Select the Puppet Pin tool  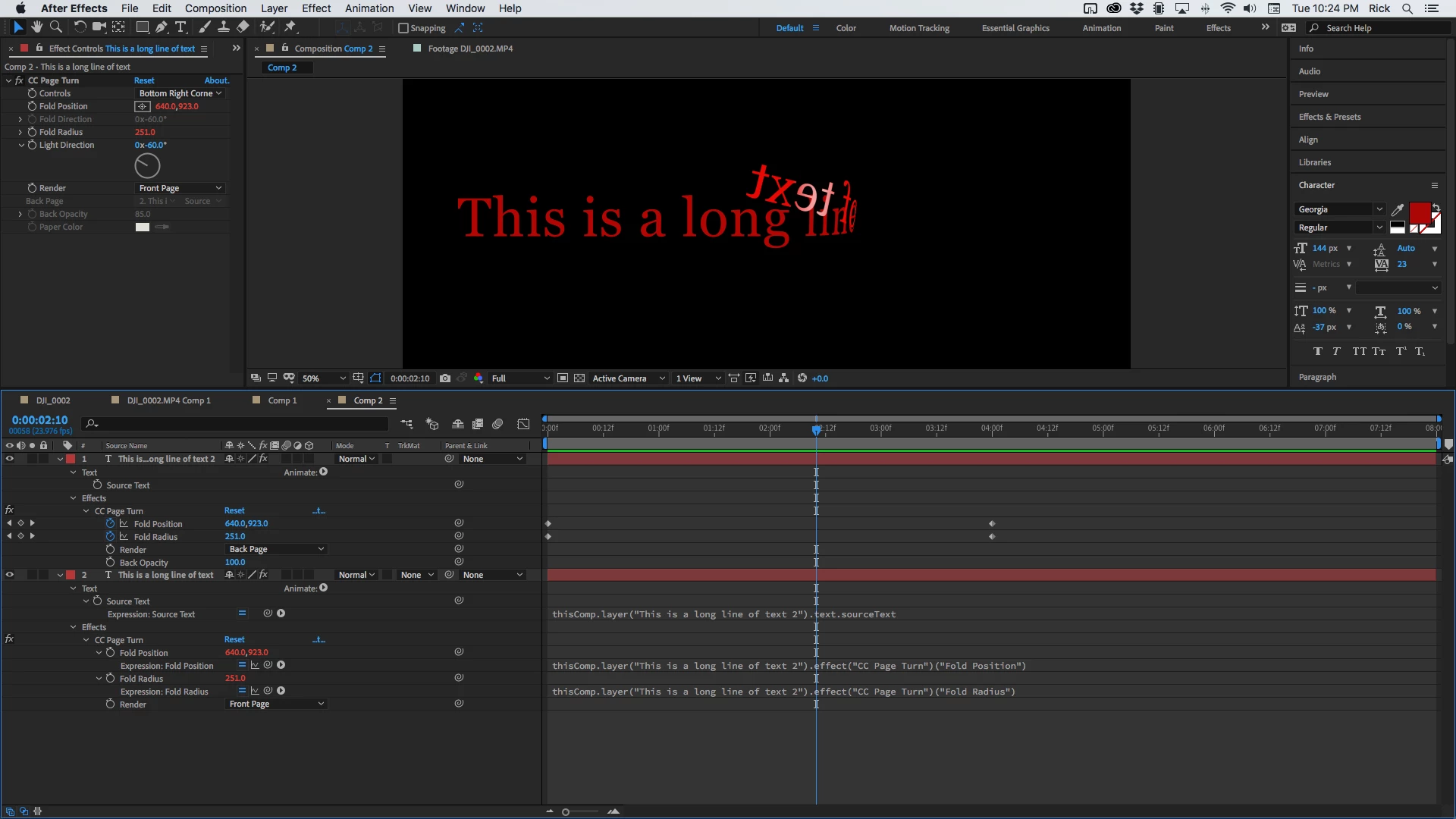(290, 27)
